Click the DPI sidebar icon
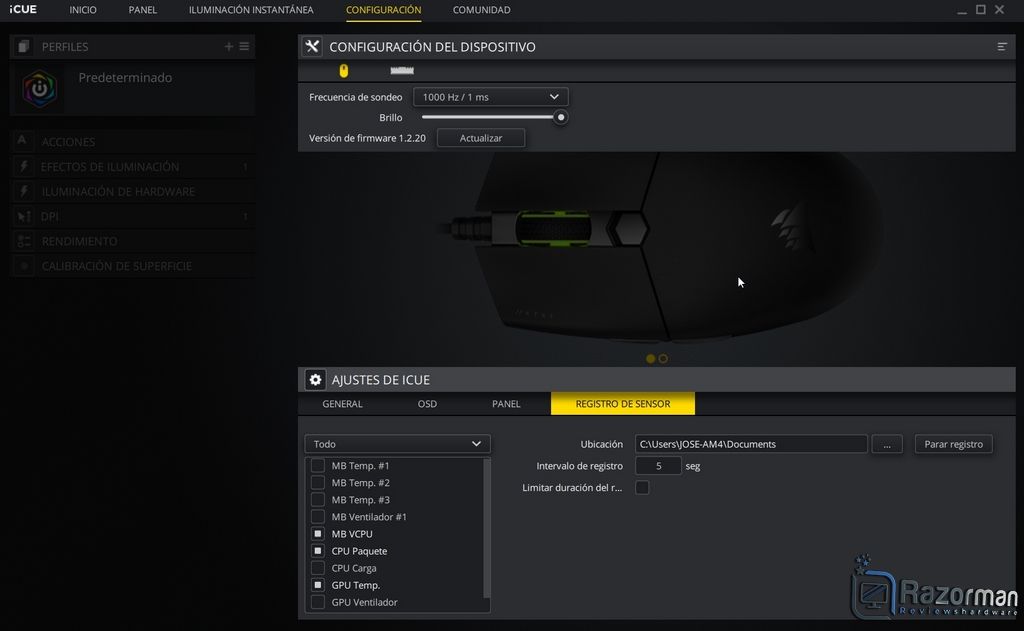The width and height of the screenshot is (1024, 631). pyautogui.click(x=24, y=216)
